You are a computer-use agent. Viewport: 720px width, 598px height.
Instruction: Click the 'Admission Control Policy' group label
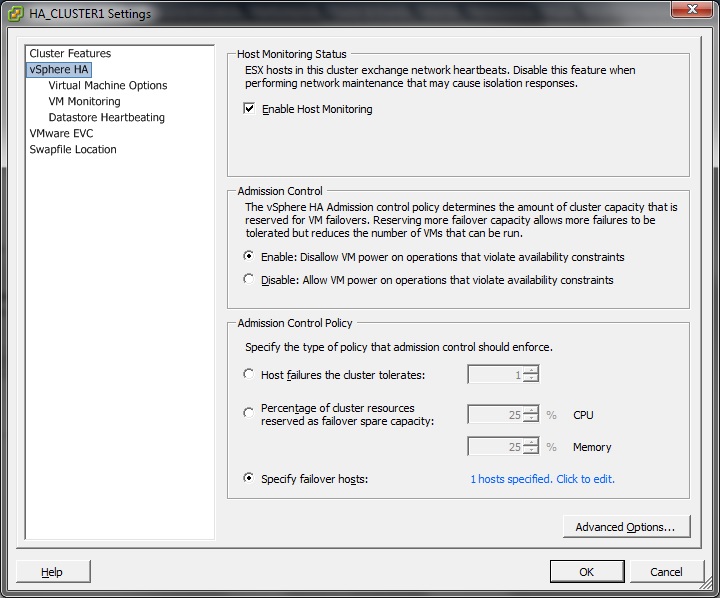(295, 323)
